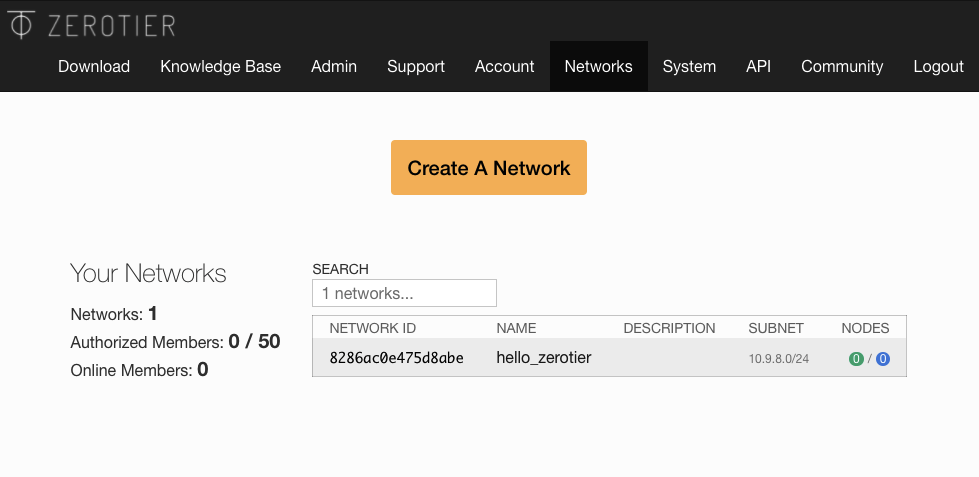The height and width of the screenshot is (477, 979).
Task: Click the ZeroTier logo icon
Action: [x=21, y=25]
